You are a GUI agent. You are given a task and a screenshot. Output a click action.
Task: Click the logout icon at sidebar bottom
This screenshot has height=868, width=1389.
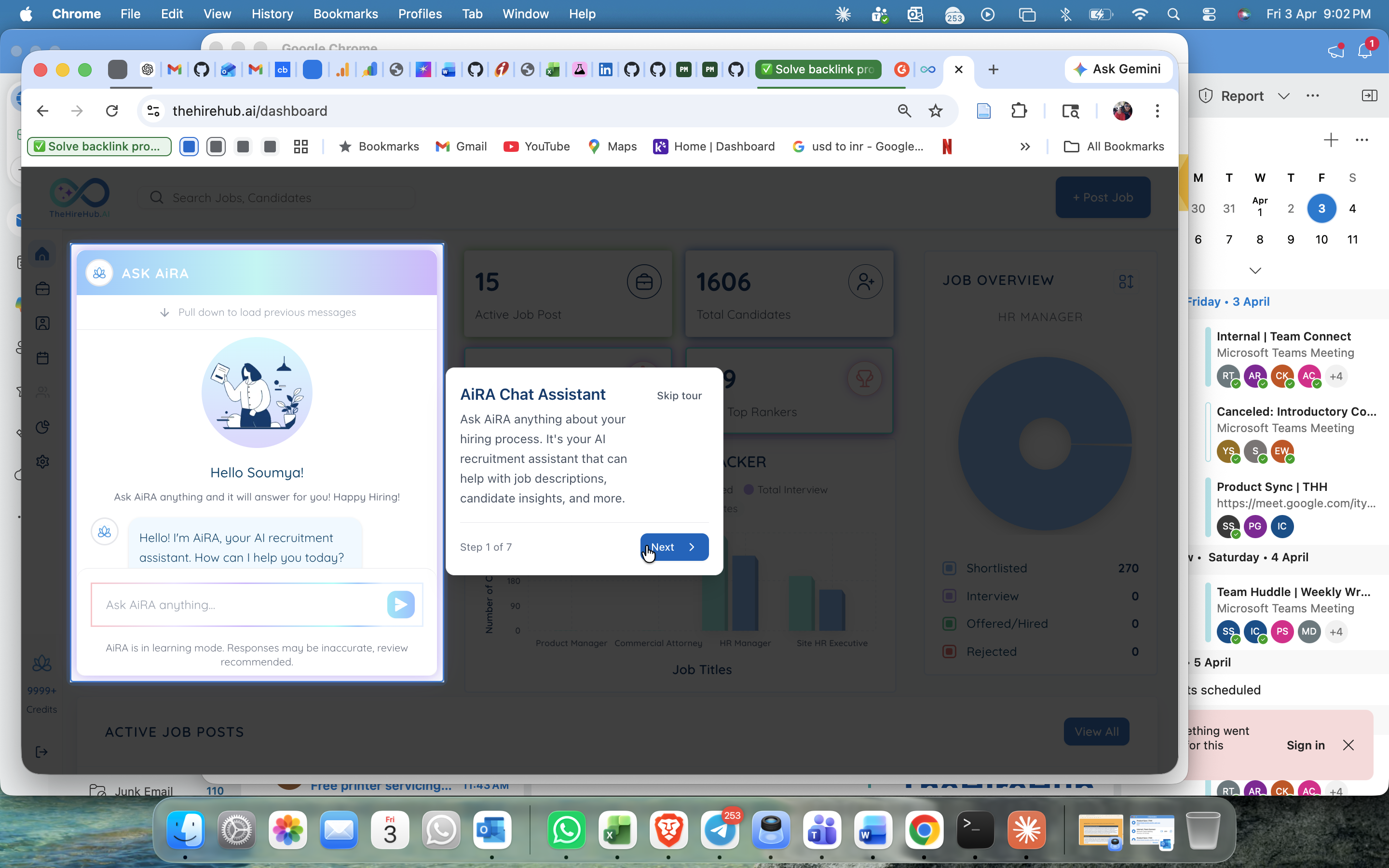click(41, 752)
